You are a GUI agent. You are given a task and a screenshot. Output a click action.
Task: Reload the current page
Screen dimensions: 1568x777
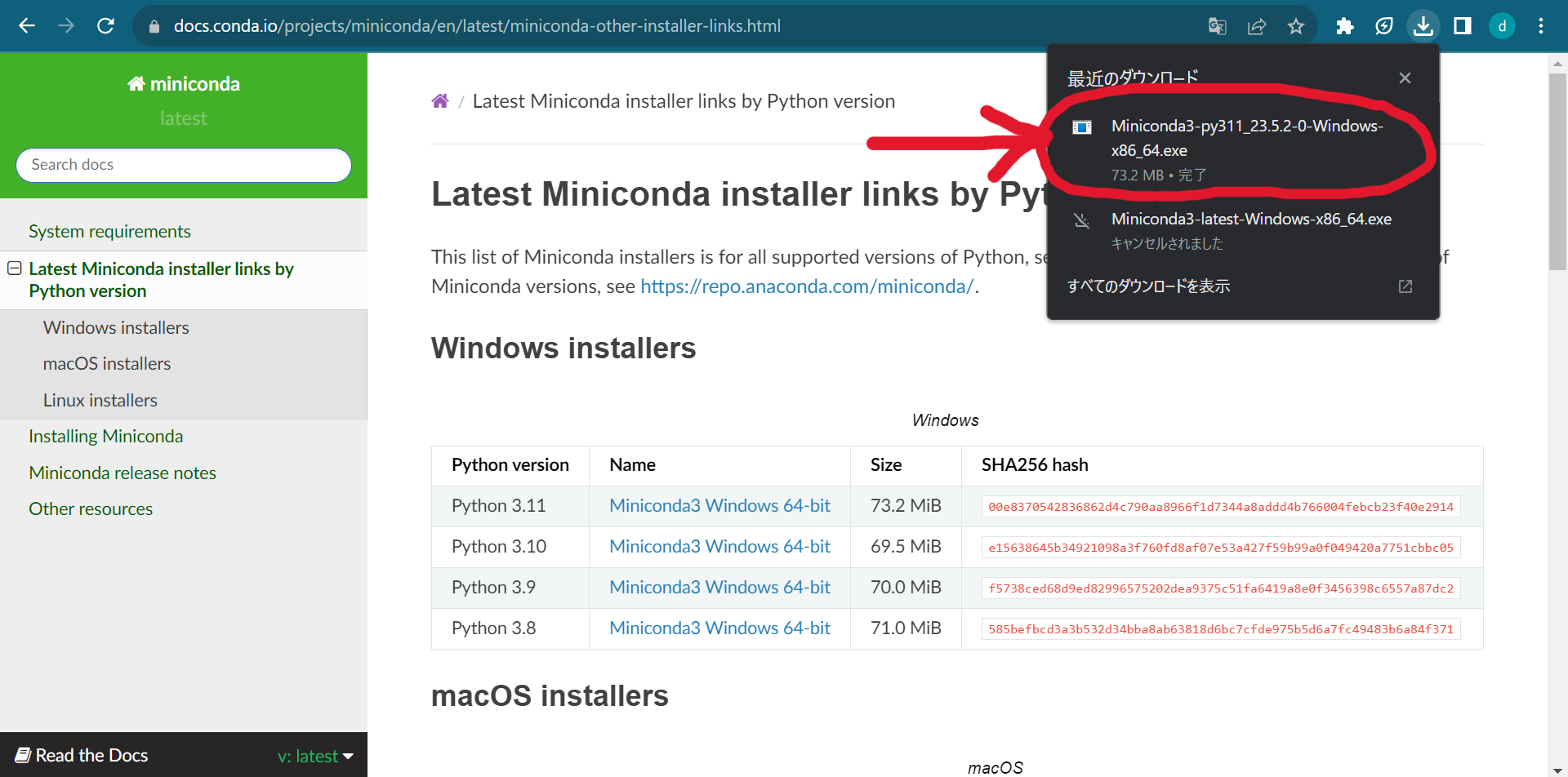[105, 25]
